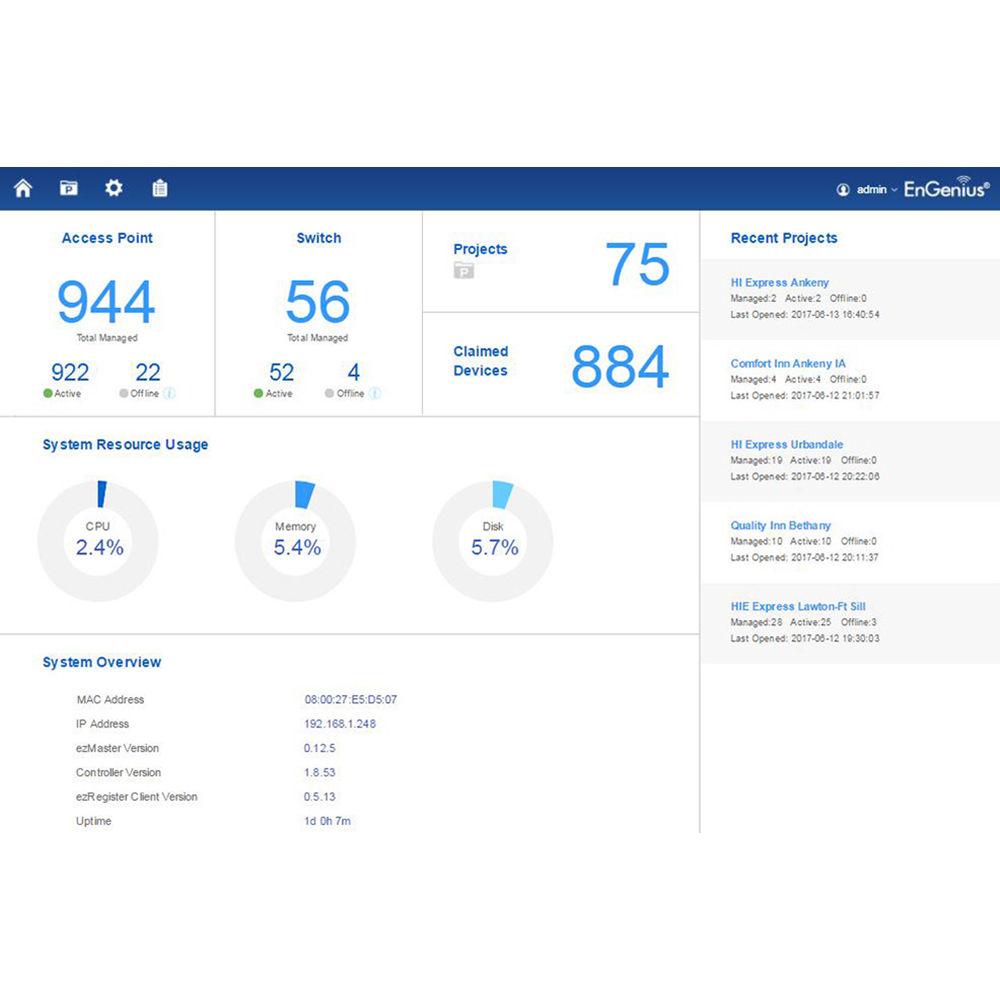Viewport: 1000px width, 1000px height.
Task: Click the Claimed Devices count 884
Action: click(x=619, y=367)
